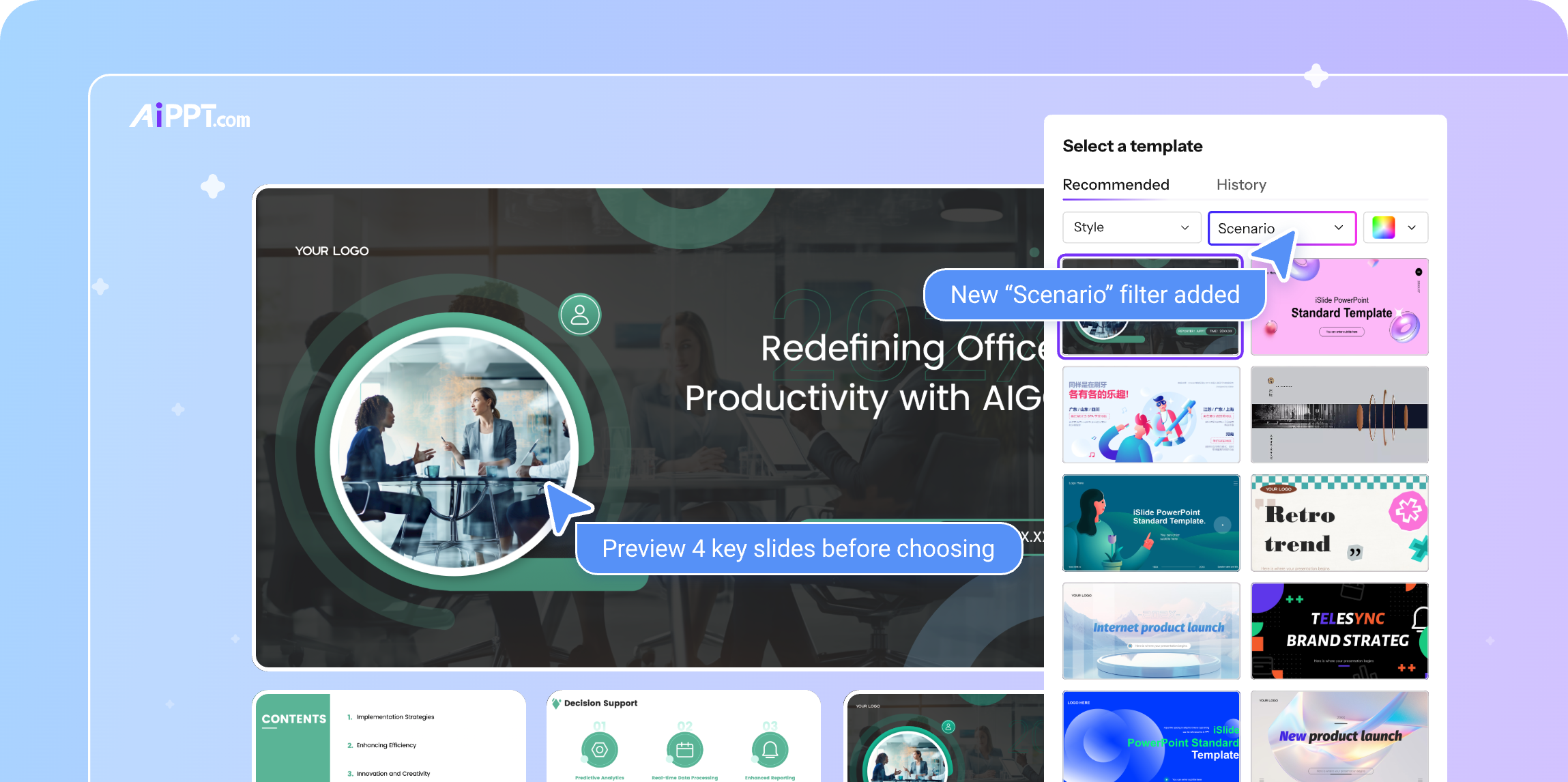The height and width of the screenshot is (782, 1568).
Task: Switch to the History tab
Action: coord(1241,184)
